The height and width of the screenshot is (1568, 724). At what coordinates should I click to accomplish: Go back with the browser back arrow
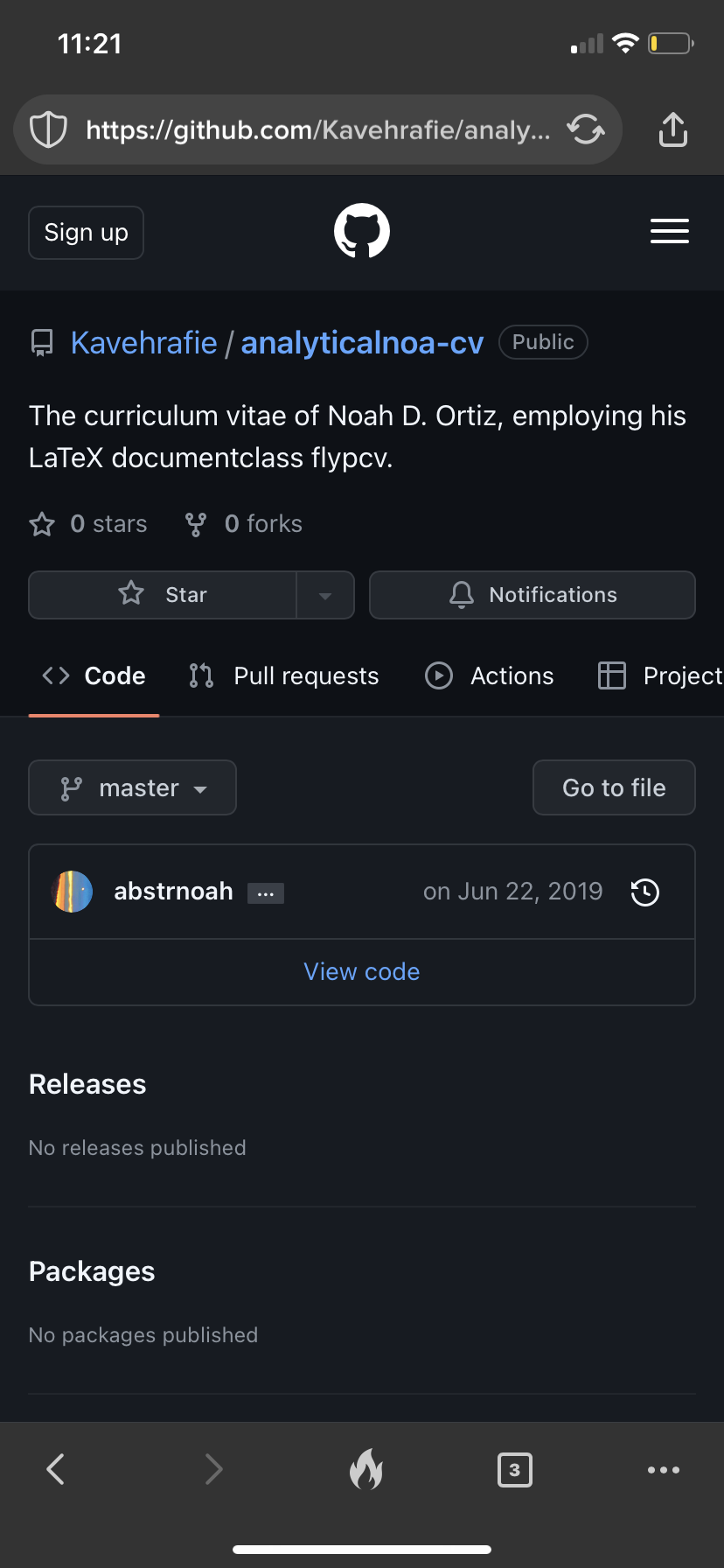click(56, 1469)
